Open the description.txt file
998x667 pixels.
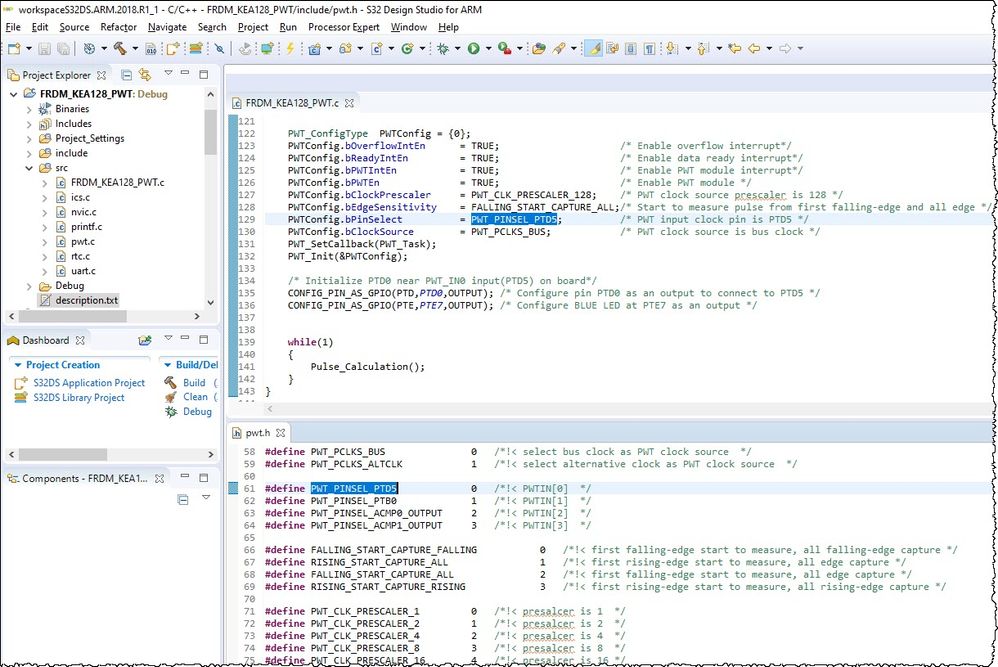coord(86,300)
